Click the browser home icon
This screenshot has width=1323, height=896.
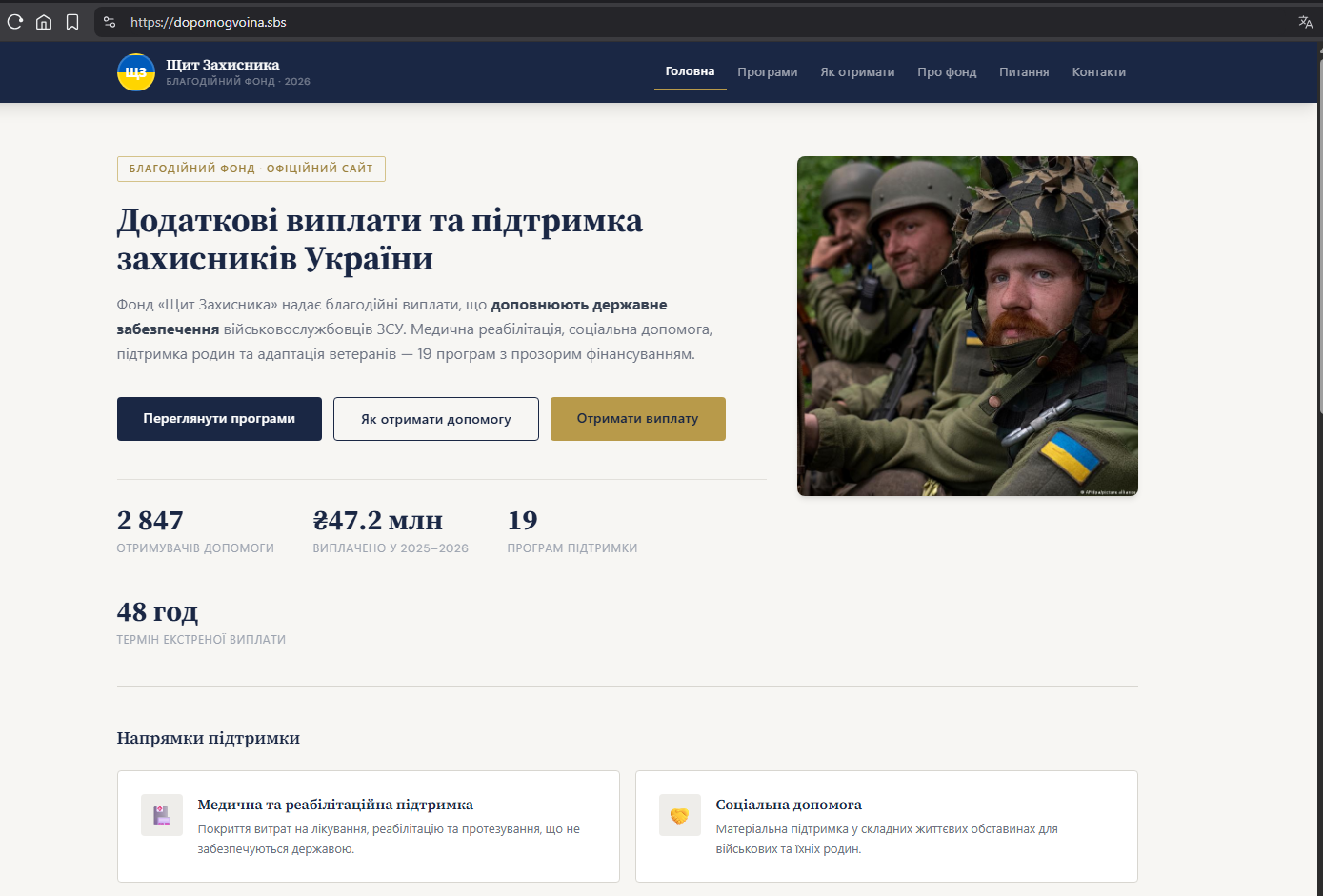[43, 21]
